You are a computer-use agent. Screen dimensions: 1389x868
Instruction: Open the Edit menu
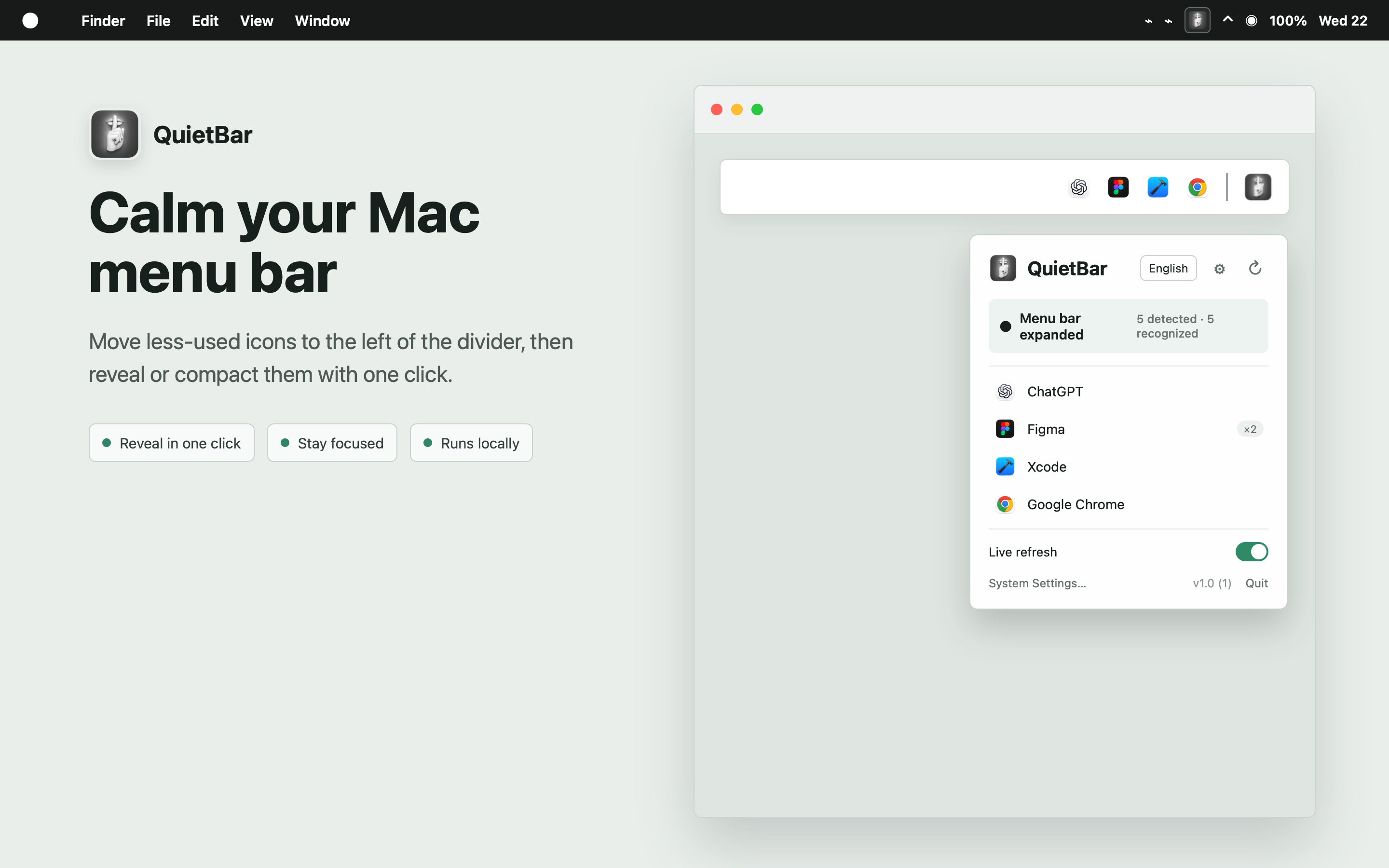[205, 21]
